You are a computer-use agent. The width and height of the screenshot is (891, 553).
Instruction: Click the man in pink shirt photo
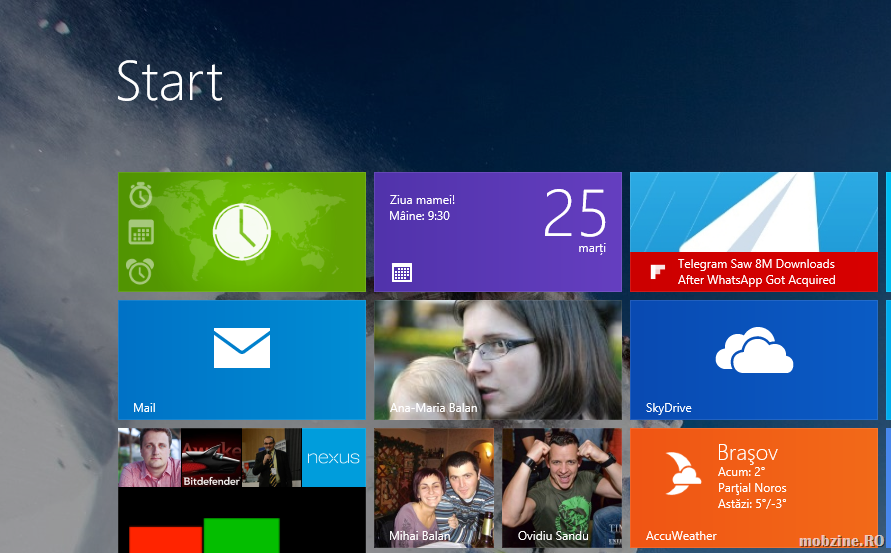149,458
